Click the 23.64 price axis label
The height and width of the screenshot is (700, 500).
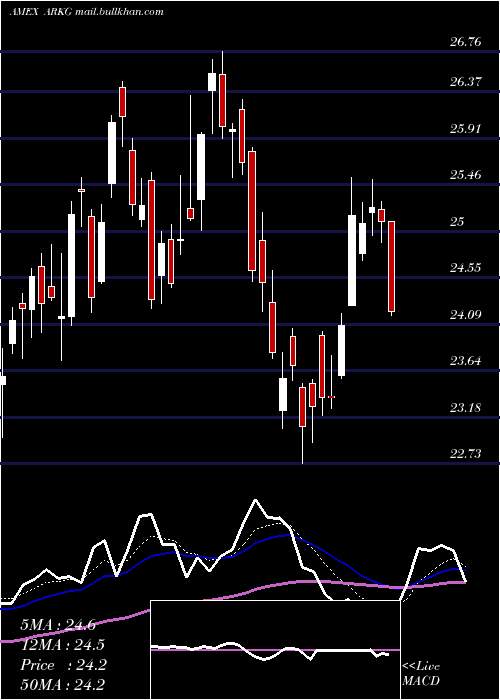point(466,361)
